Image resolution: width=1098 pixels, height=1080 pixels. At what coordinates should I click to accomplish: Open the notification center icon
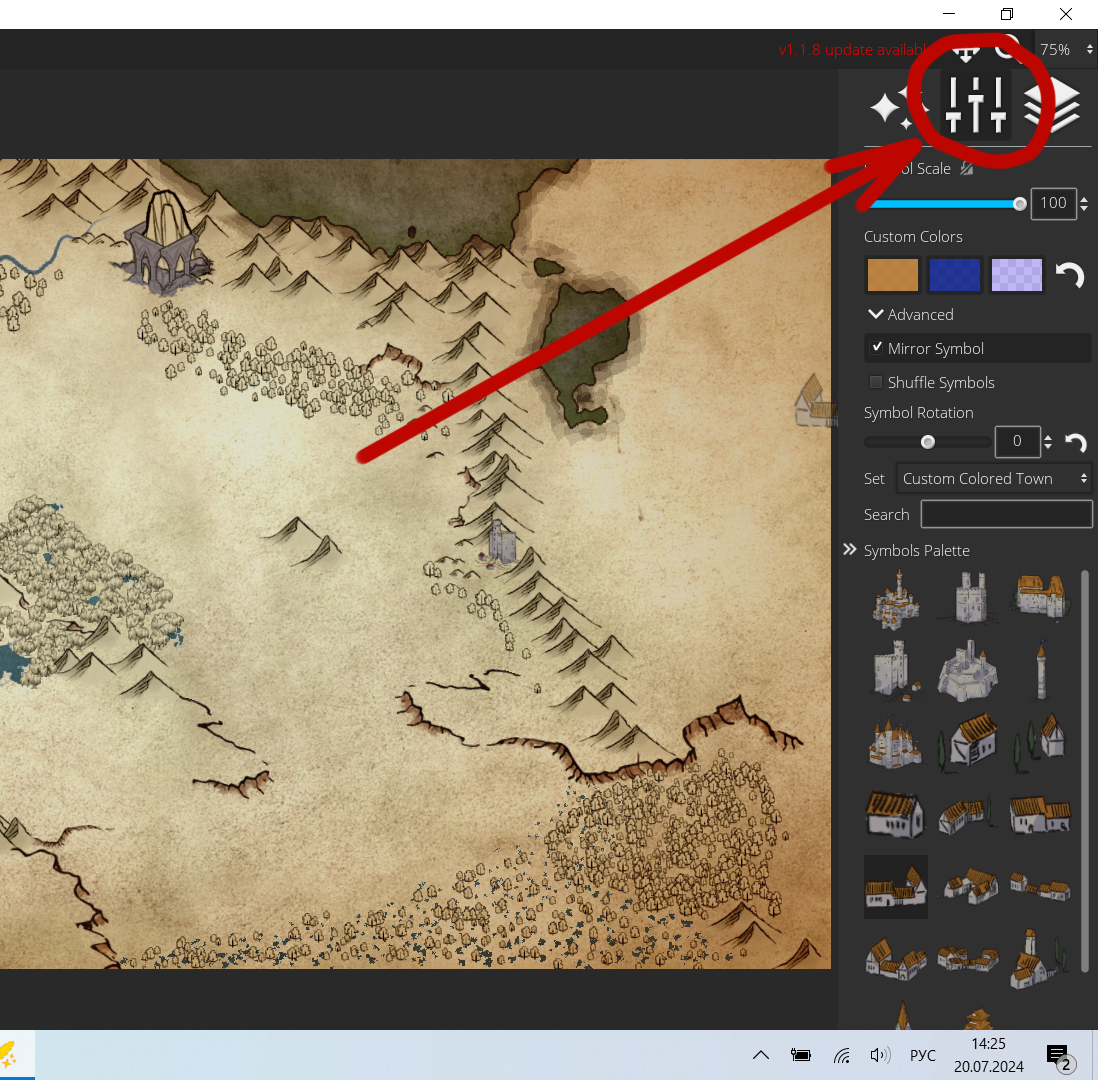click(1059, 1056)
